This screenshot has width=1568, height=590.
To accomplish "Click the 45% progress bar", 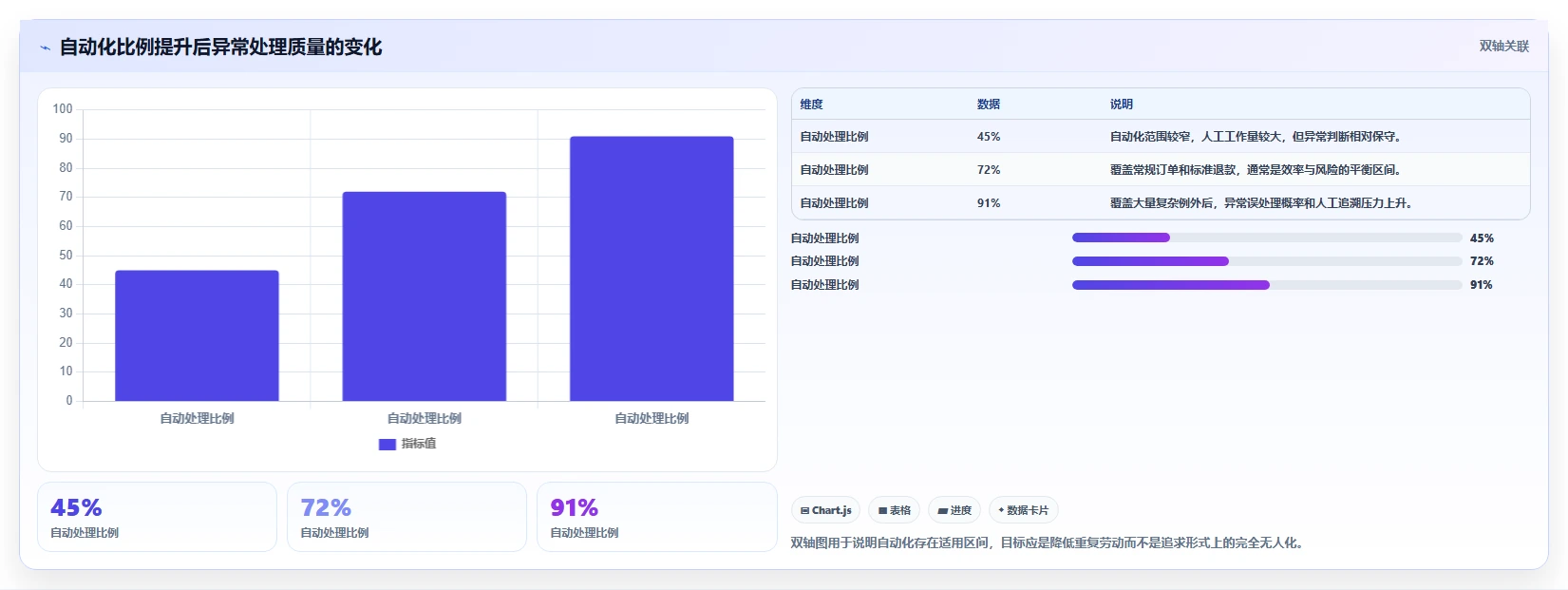I will pyautogui.click(x=1267, y=238).
